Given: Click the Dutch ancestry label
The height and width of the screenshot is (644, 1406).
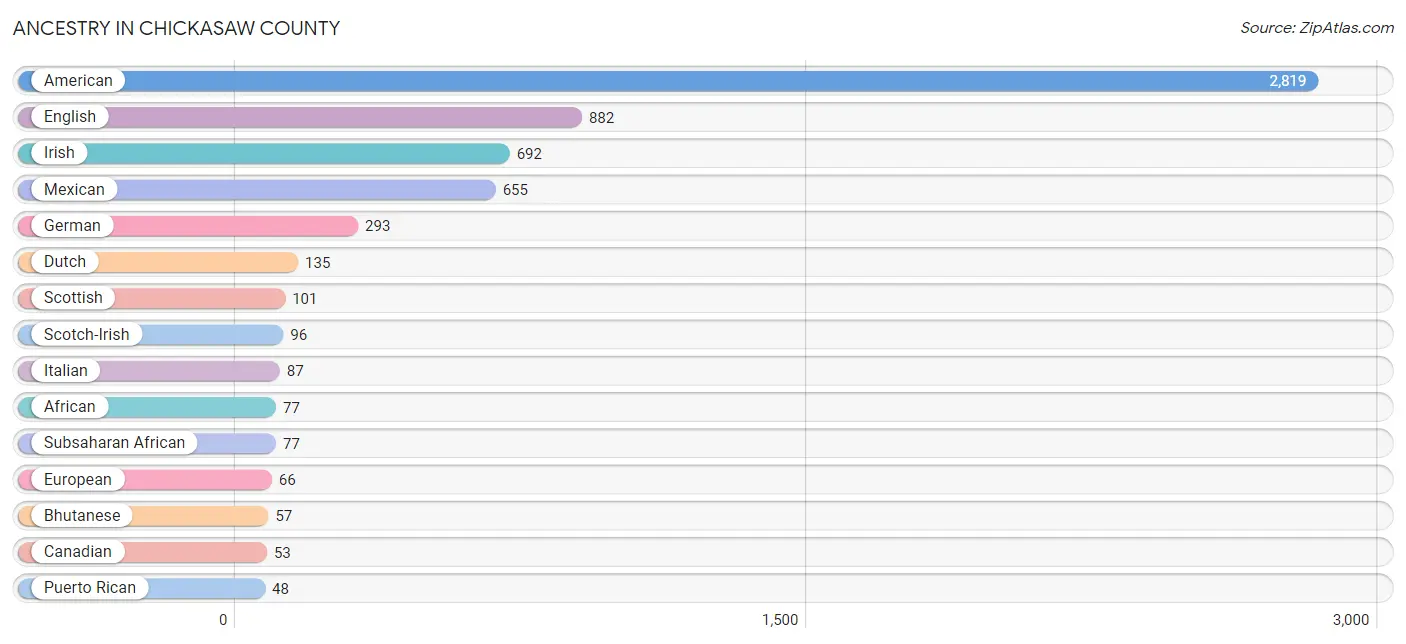Looking at the screenshot, I should (x=65, y=262).
